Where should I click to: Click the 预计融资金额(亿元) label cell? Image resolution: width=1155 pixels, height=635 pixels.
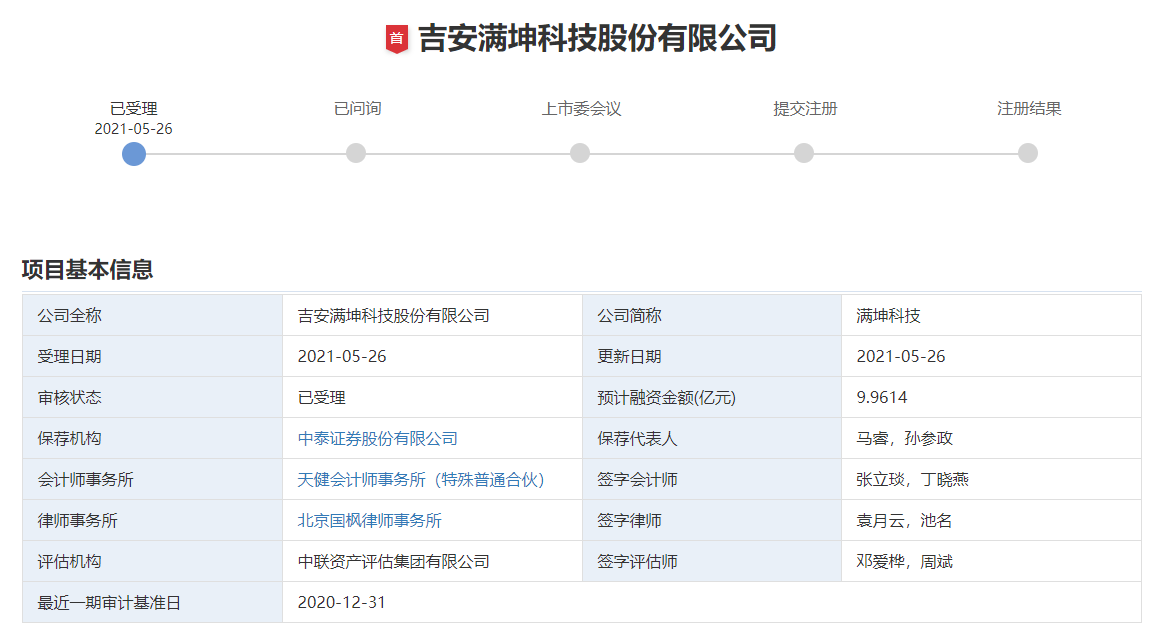click(712, 398)
